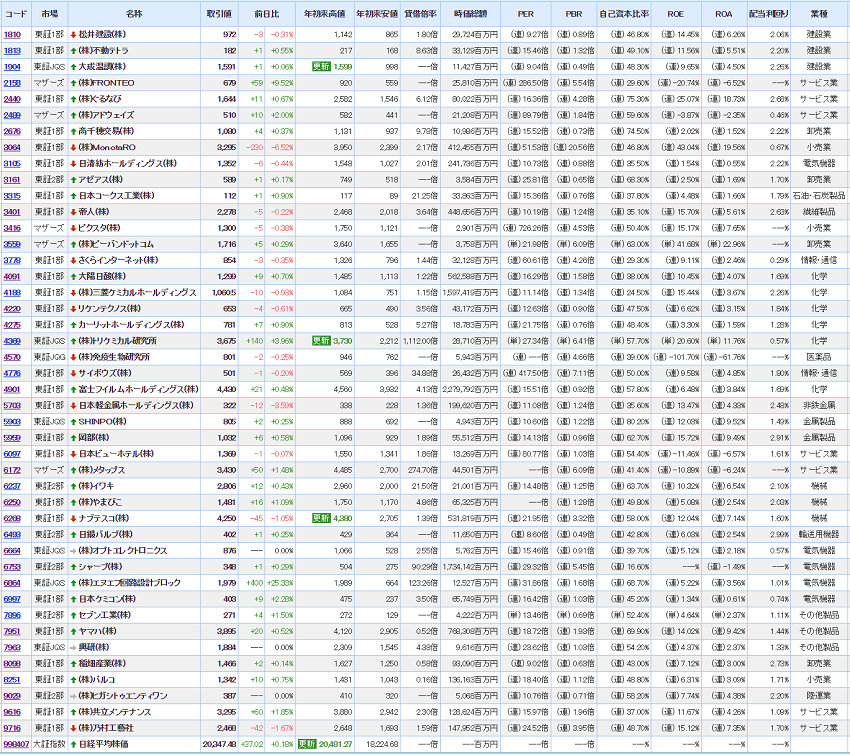Click the 医薬品 industry cell
Image resolution: width=850 pixels, height=755 pixels.
tap(819, 357)
